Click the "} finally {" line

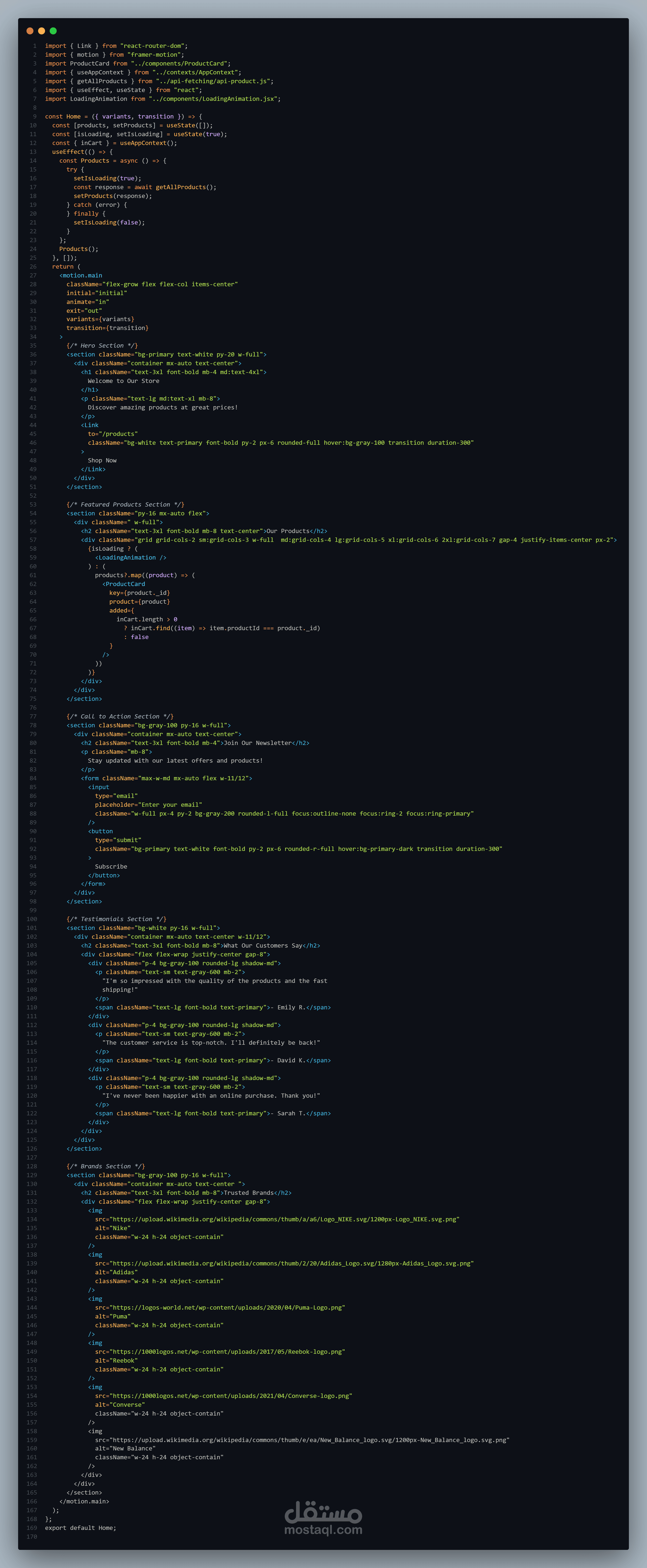[x=86, y=214]
